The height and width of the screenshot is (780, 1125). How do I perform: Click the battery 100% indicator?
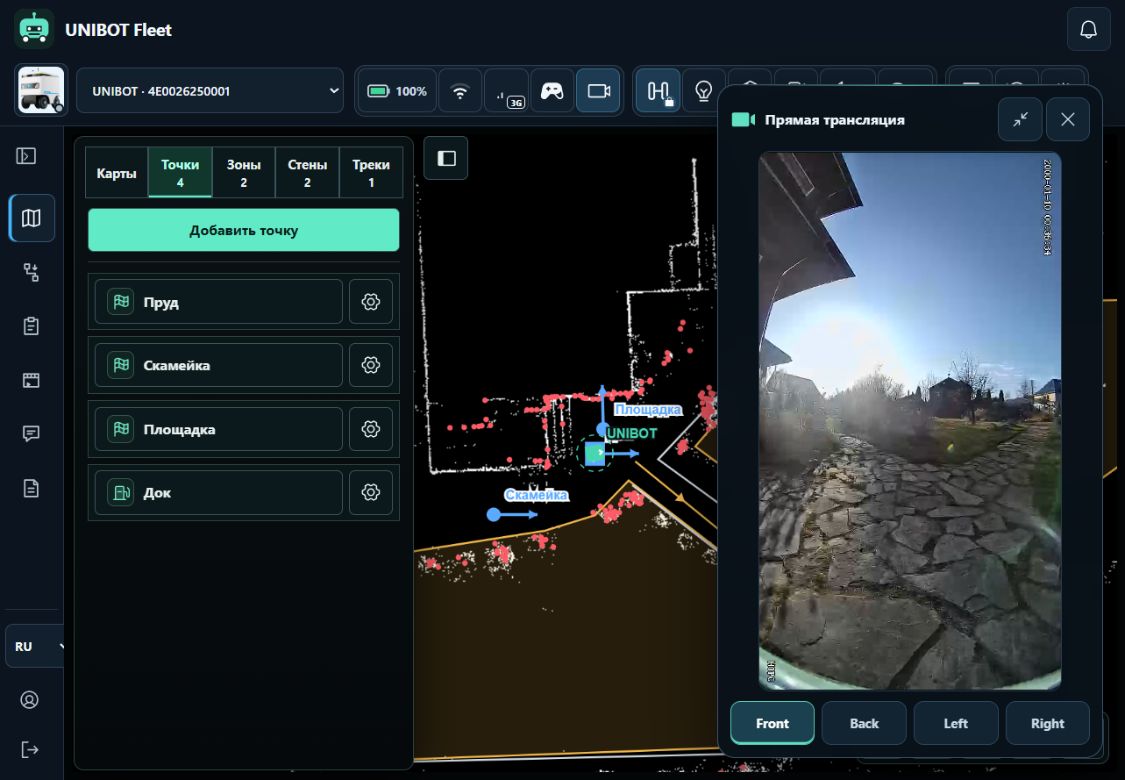click(x=397, y=91)
